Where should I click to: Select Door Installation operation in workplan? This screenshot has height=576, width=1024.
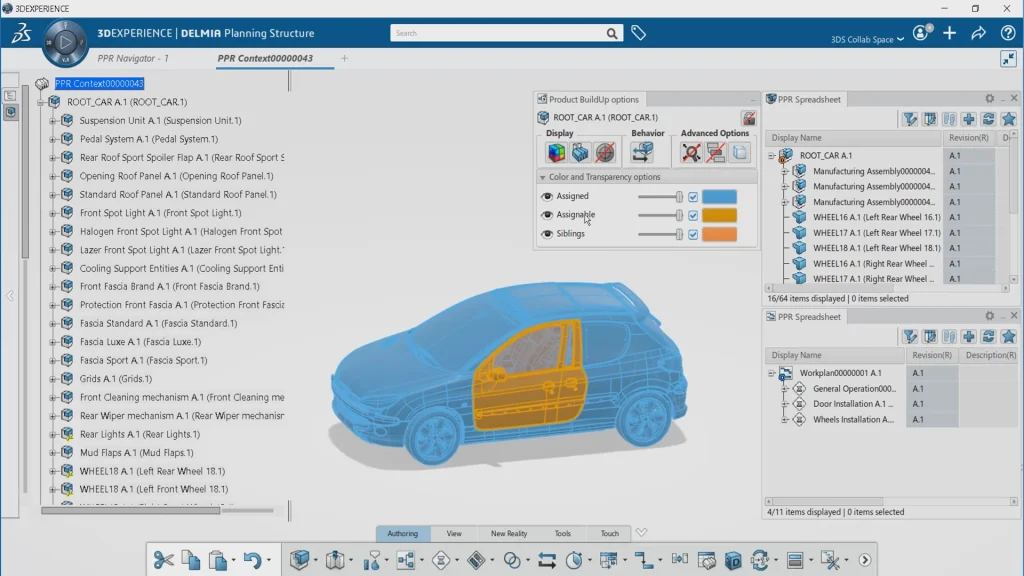coord(852,404)
